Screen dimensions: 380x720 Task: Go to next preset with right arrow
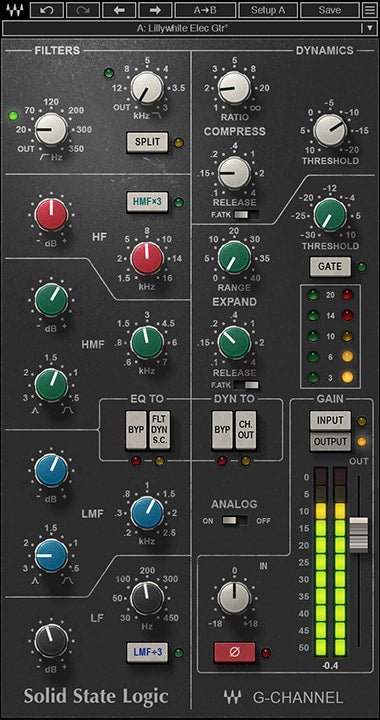tap(155, 10)
